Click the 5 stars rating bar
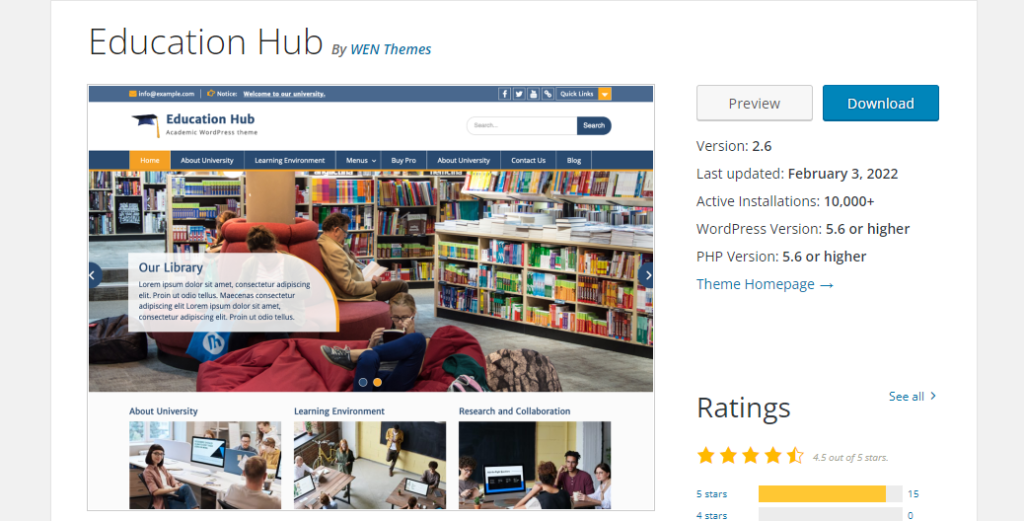 (x=830, y=494)
